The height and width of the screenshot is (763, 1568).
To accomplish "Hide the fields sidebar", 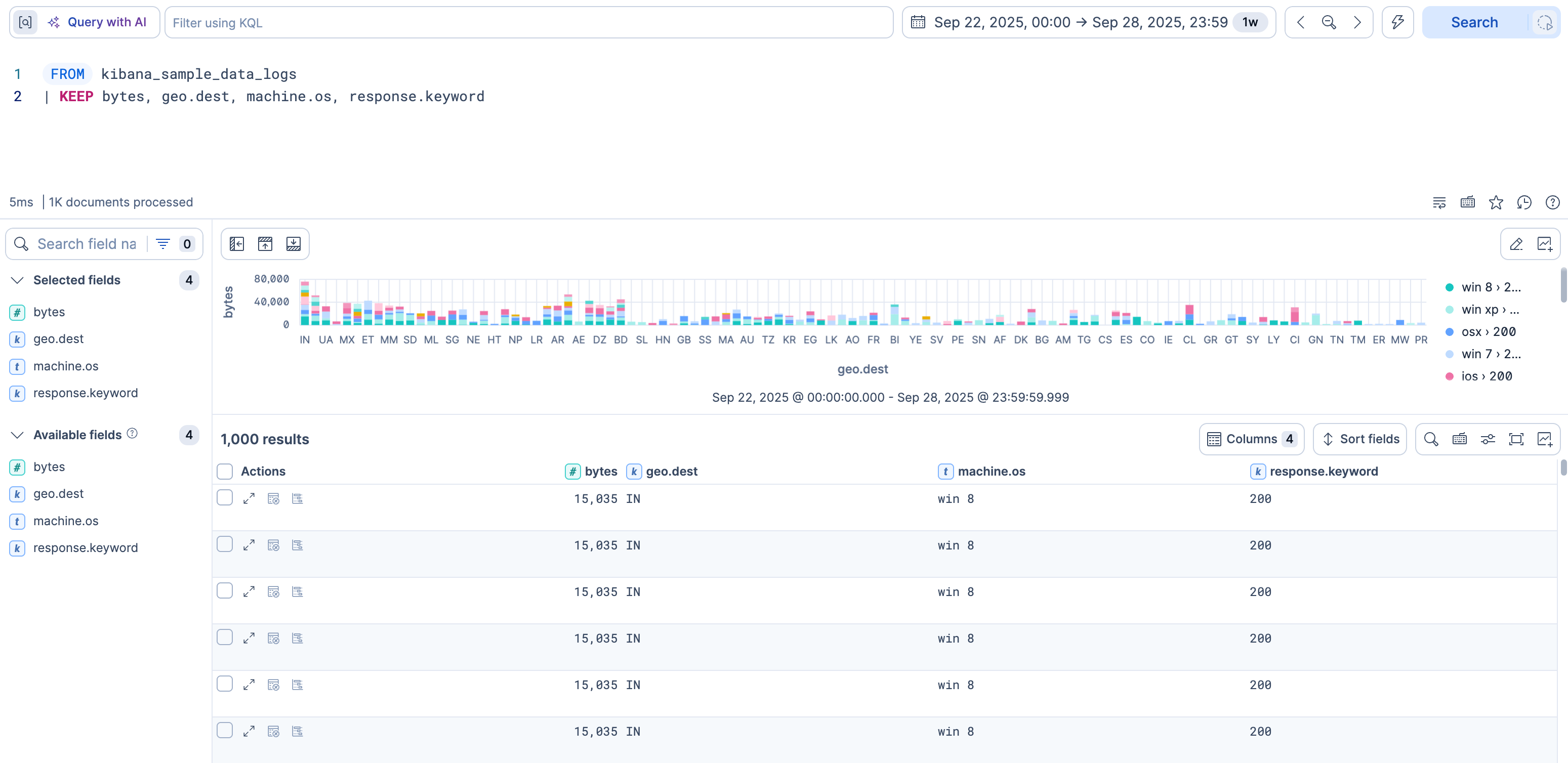I will (x=237, y=244).
